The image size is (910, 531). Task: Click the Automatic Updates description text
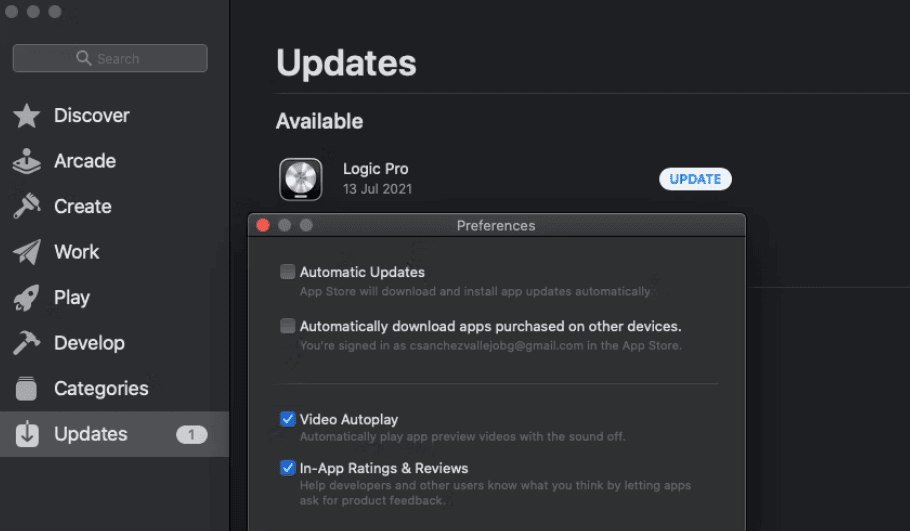pyautogui.click(x=475, y=291)
